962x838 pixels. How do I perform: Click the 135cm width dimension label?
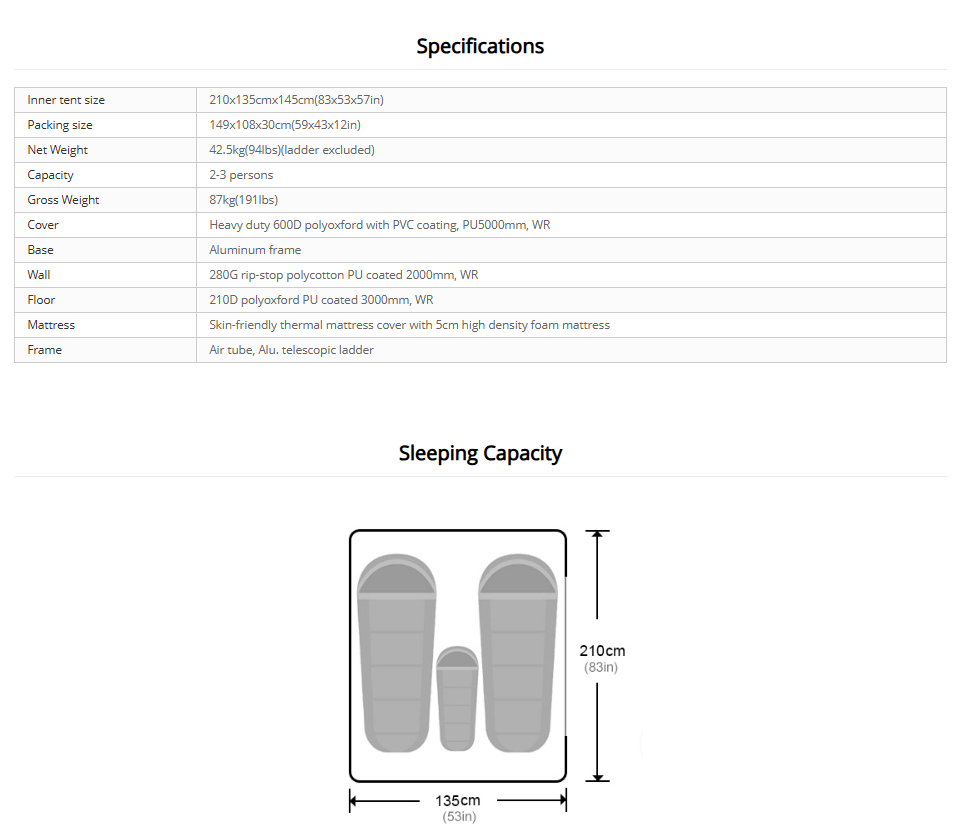pyautogui.click(x=457, y=800)
